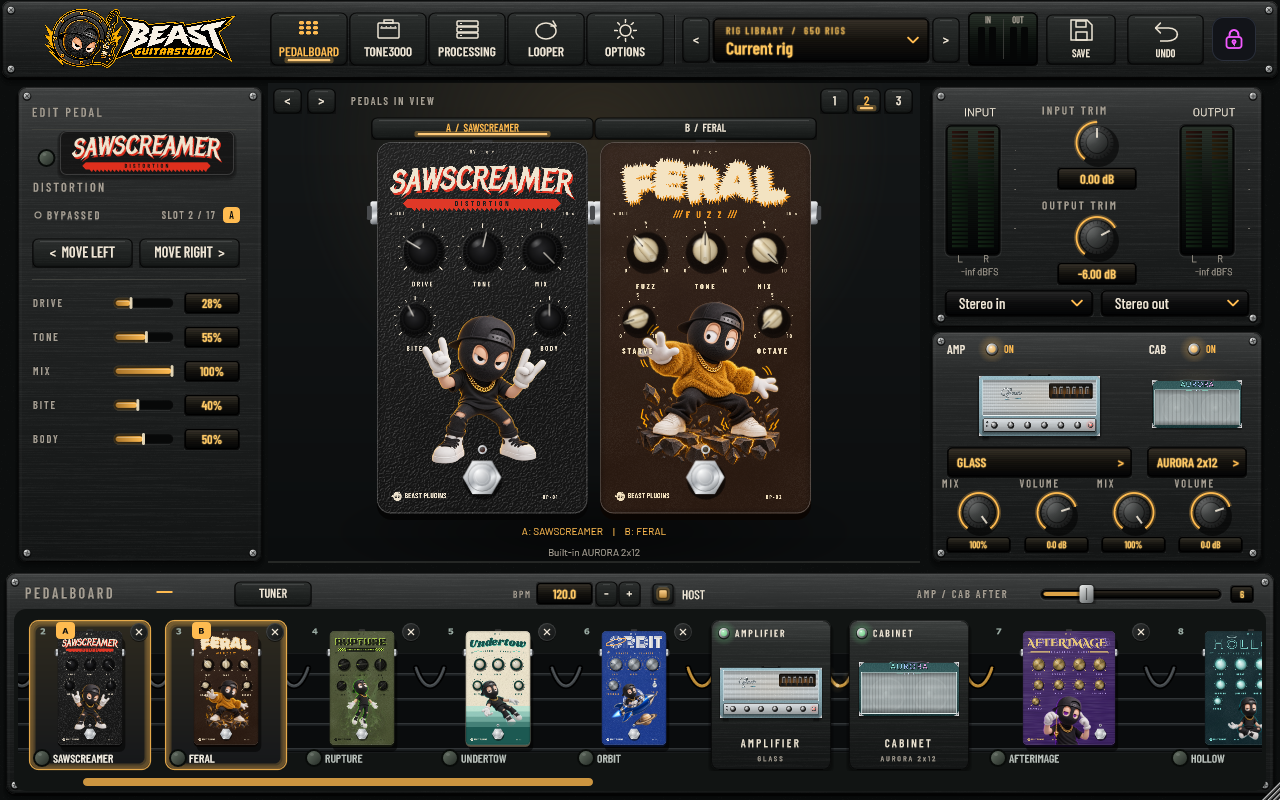Screen dimensions: 1280x800
Task: Open the Options tab
Action: (625, 39)
